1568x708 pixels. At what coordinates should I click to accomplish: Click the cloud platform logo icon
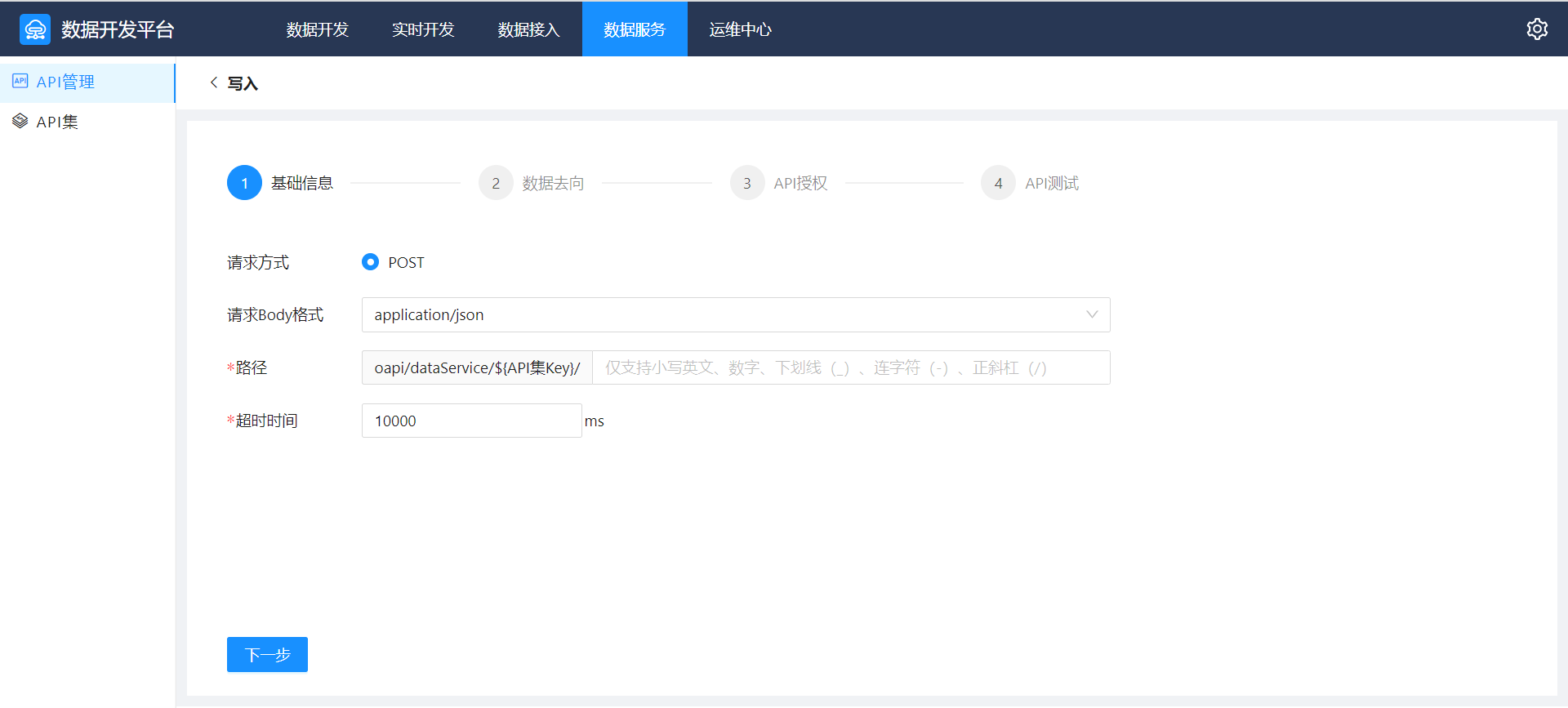pos(35,29)
